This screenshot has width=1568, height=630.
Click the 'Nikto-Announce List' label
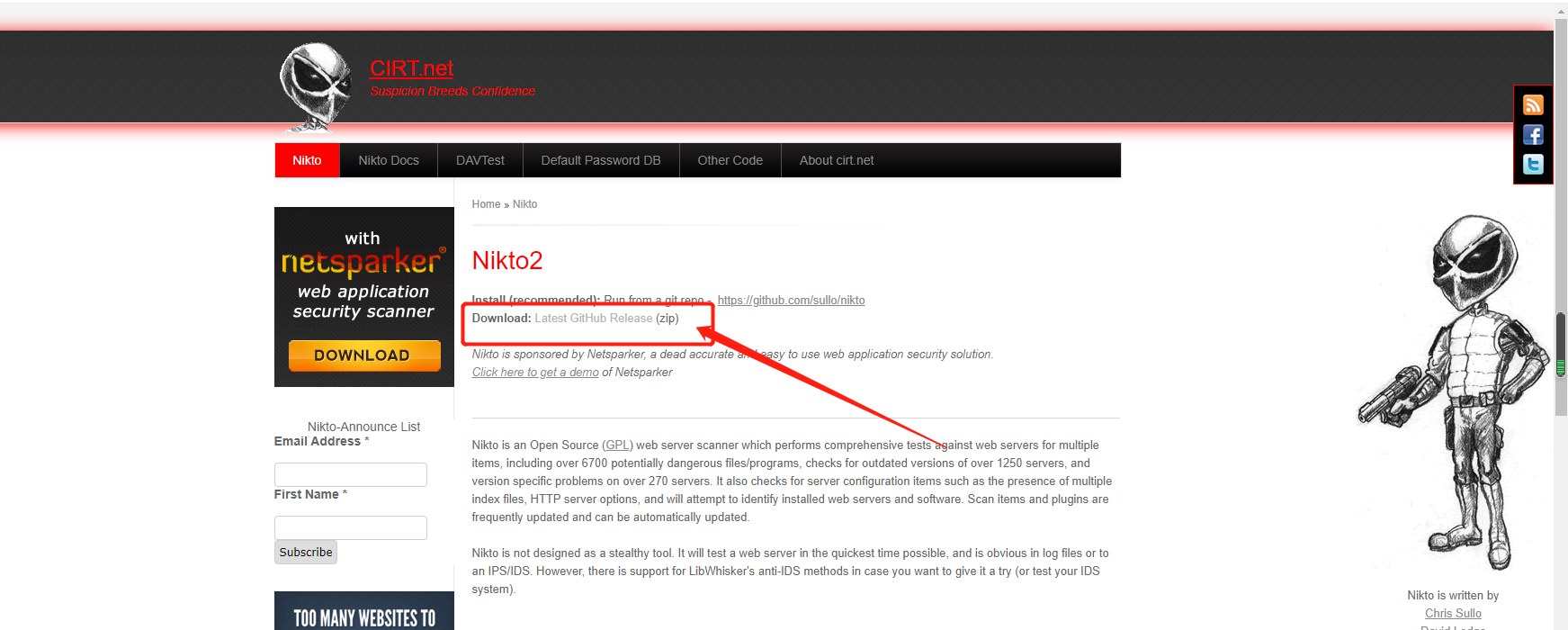[363, 427]
